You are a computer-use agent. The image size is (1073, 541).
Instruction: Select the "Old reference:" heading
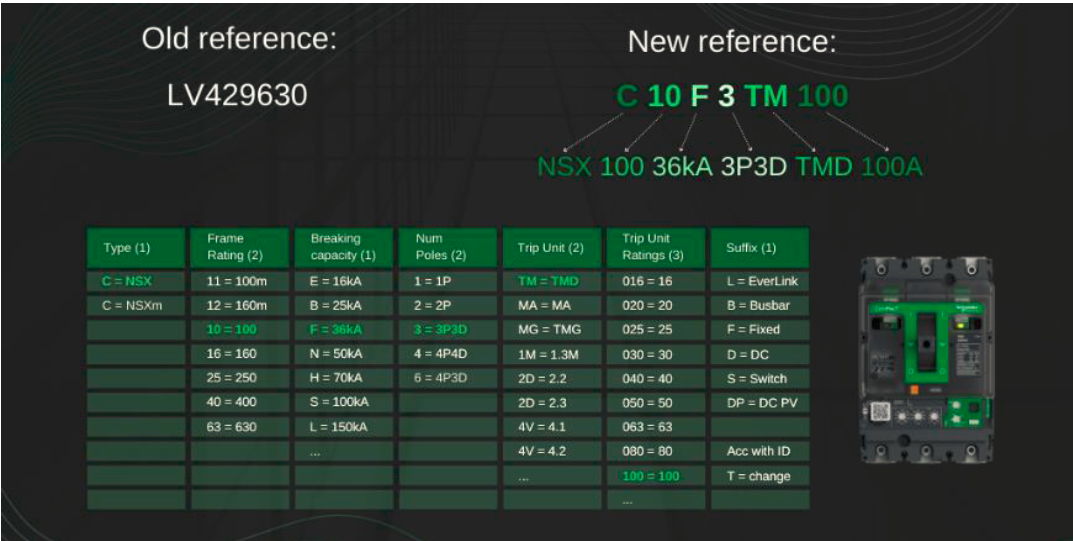(240, 39)
